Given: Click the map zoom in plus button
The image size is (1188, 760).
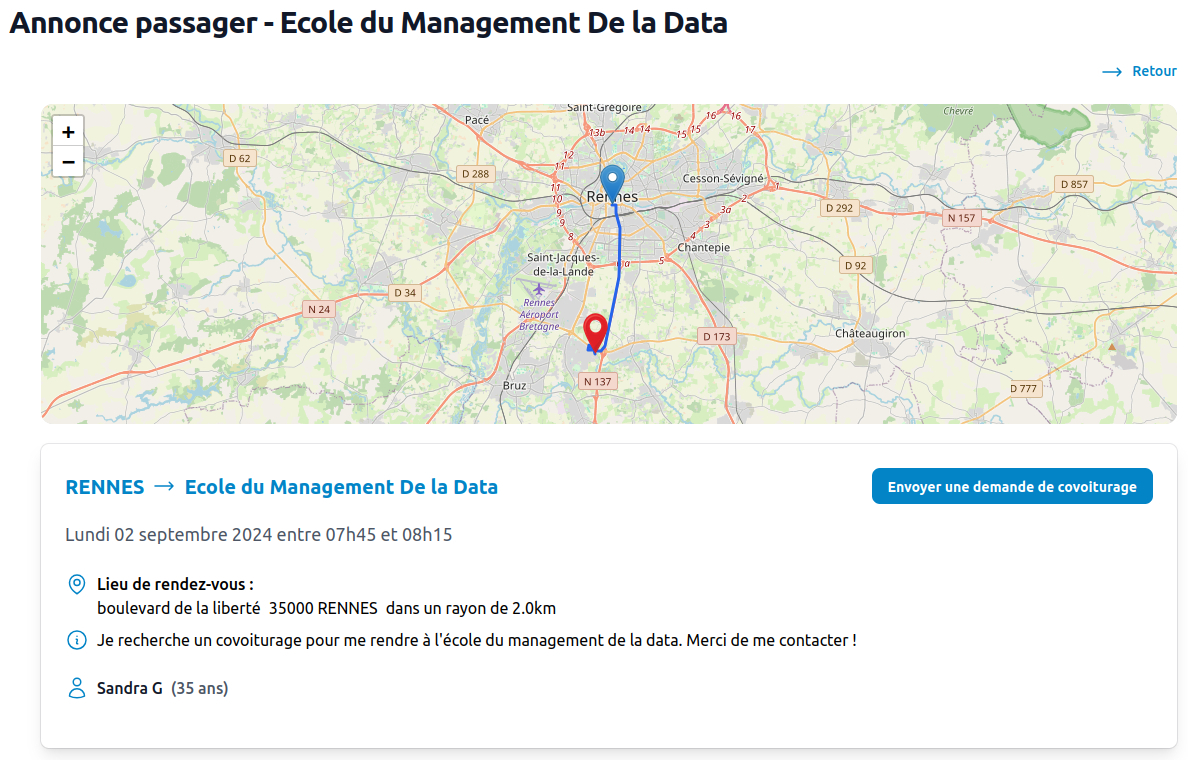Looking at the screenshot, I should [x=68, y=132].
